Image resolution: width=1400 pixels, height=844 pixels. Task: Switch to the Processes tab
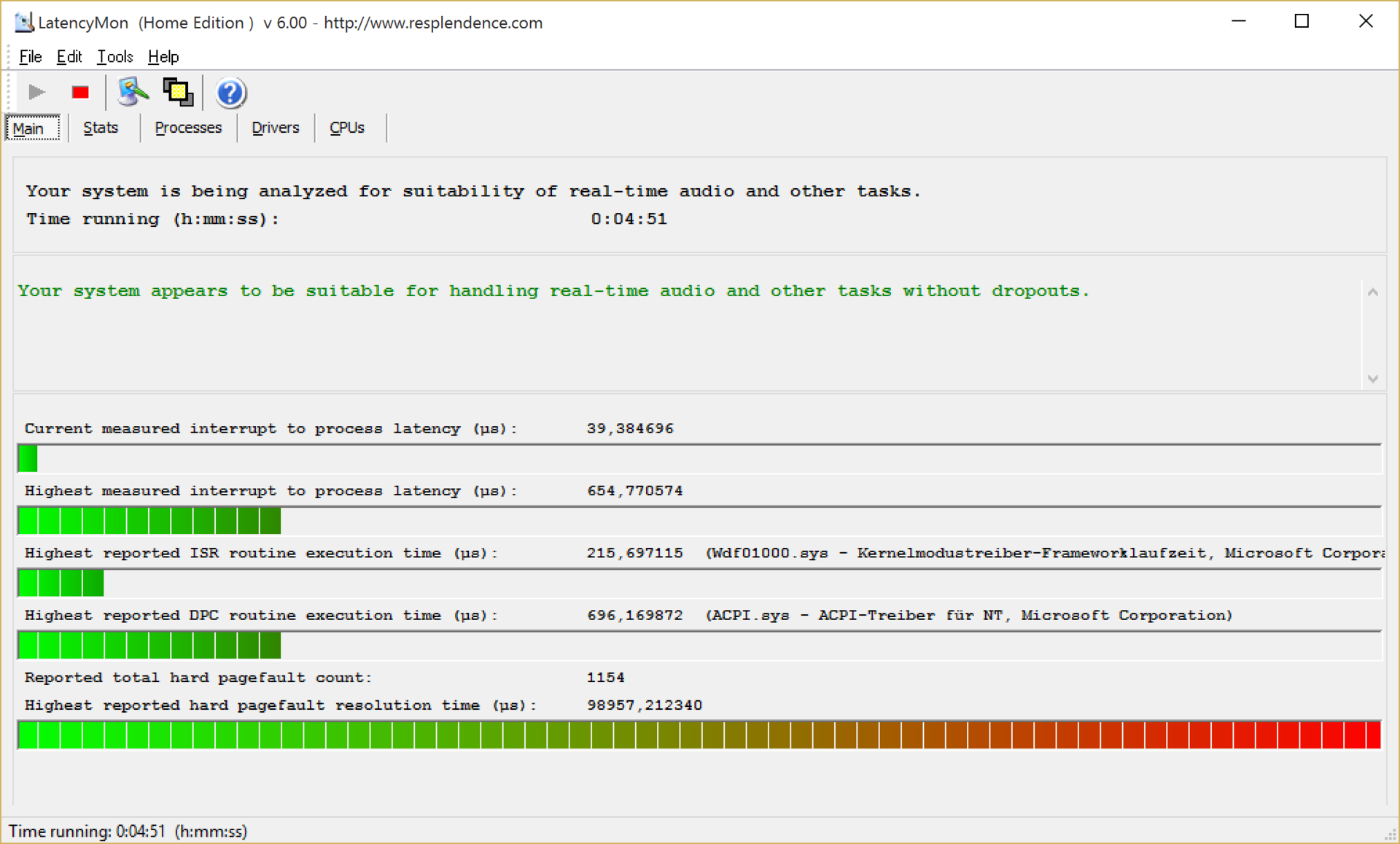(x=187, y=128)
